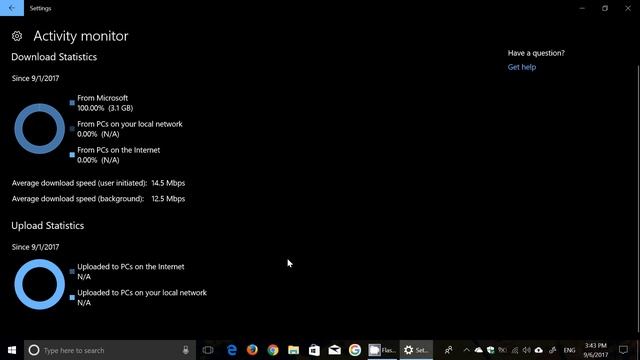Expand the hidden system tray icons

coord(467,350)
